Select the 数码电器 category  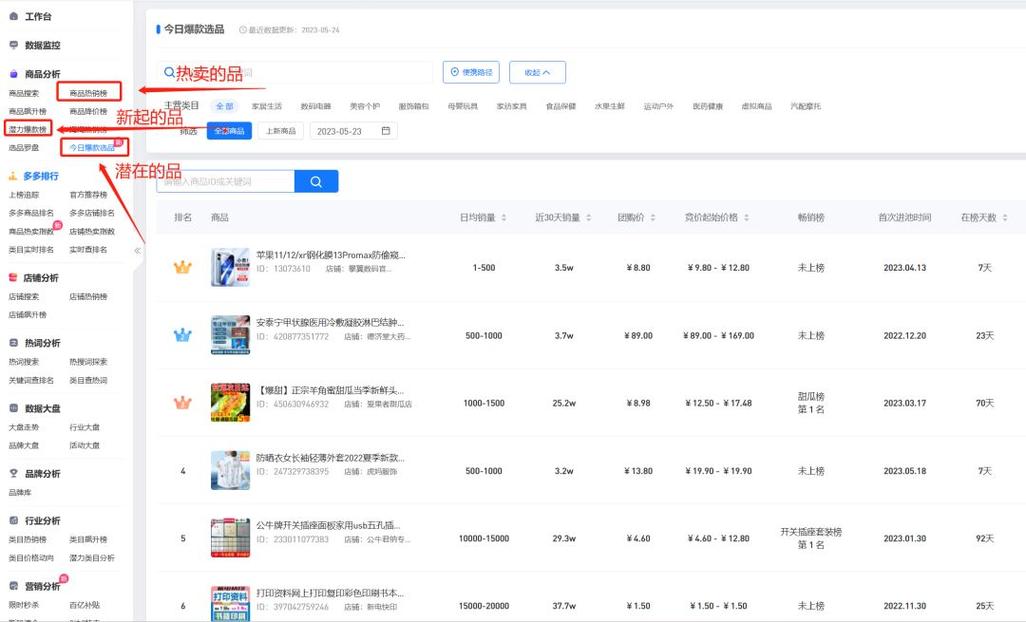[x=316, y=106]
